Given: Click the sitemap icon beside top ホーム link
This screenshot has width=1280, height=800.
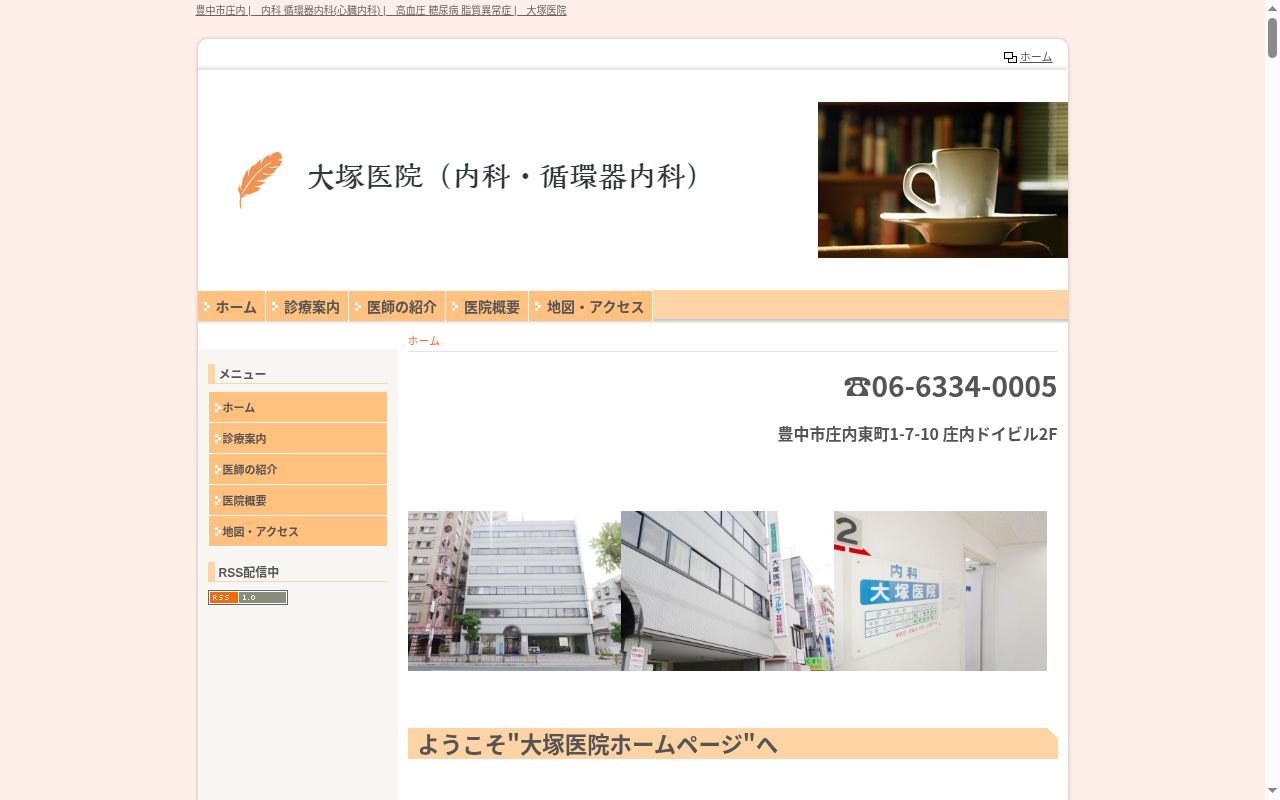Looking at the screenshot, I should (1010, 57).
